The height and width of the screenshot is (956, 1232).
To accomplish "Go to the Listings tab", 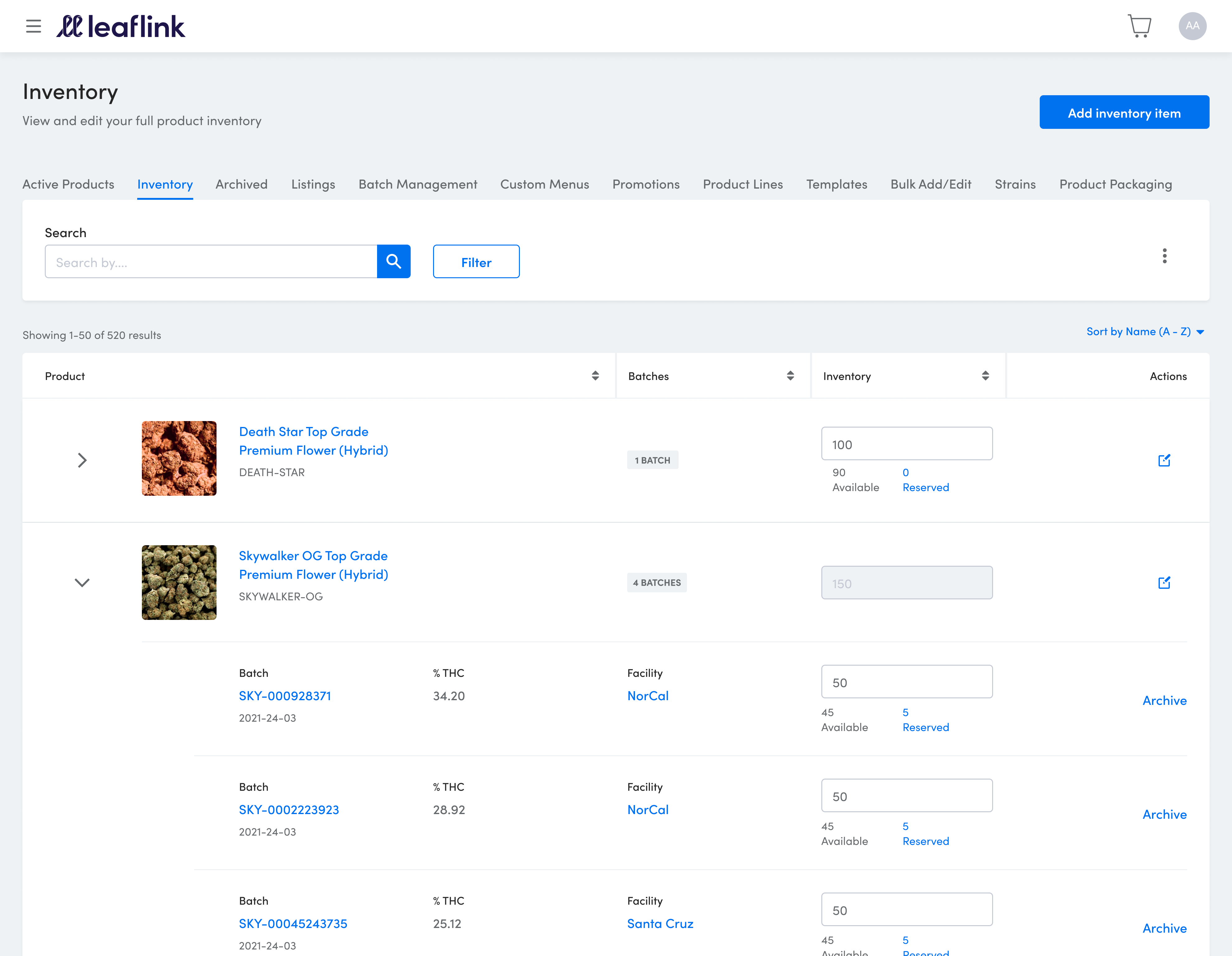I will click(x=313, y=184).
